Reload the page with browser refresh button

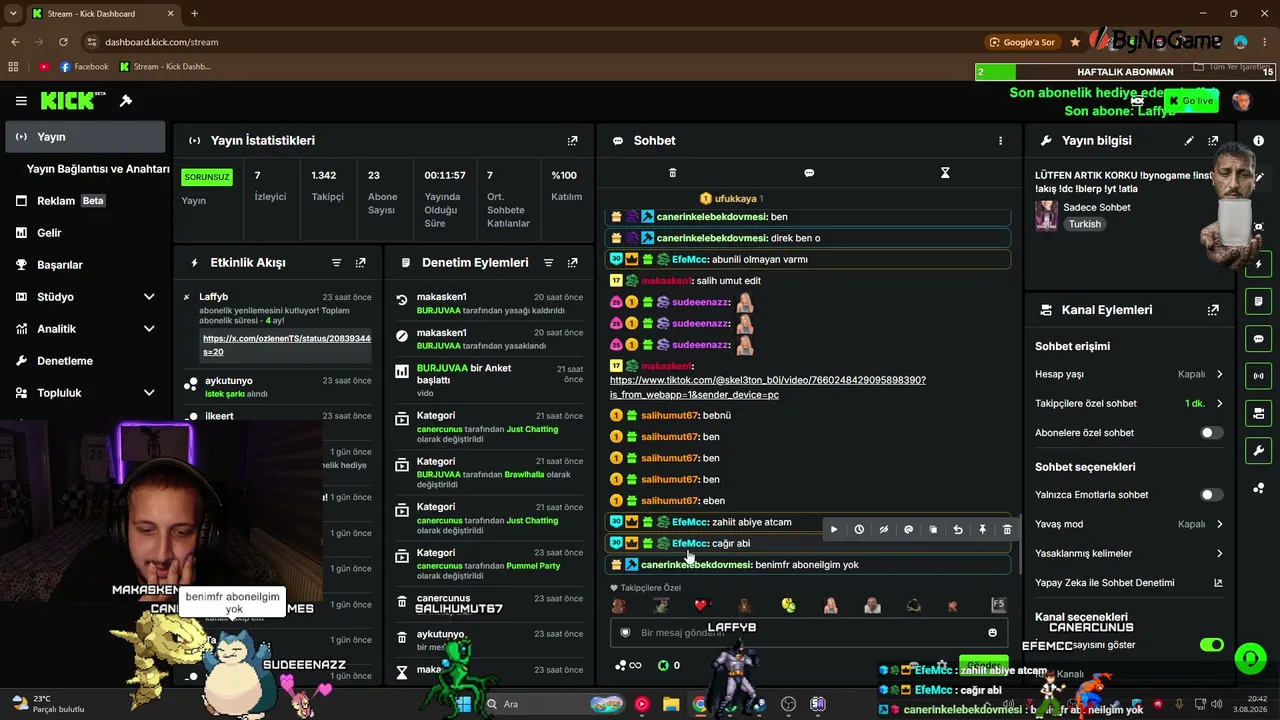[63, 42]
